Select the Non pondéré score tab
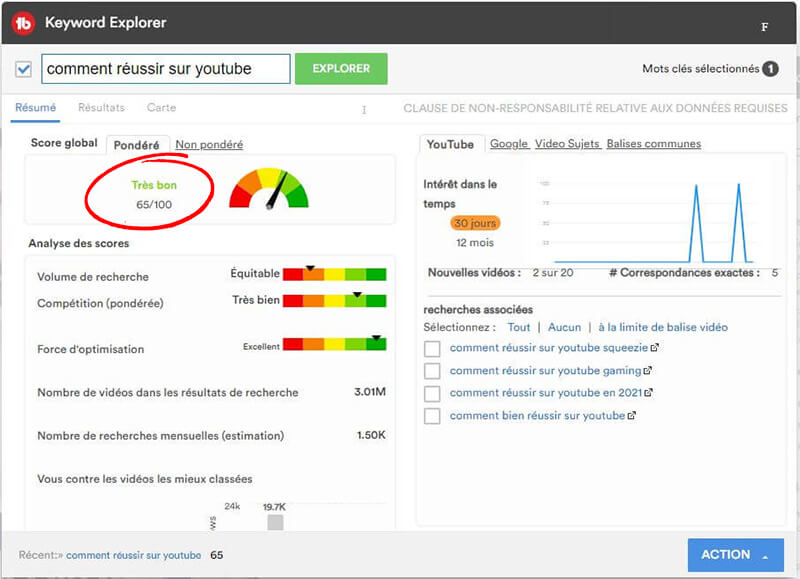 pyautogui.click(x=209, y=144)
